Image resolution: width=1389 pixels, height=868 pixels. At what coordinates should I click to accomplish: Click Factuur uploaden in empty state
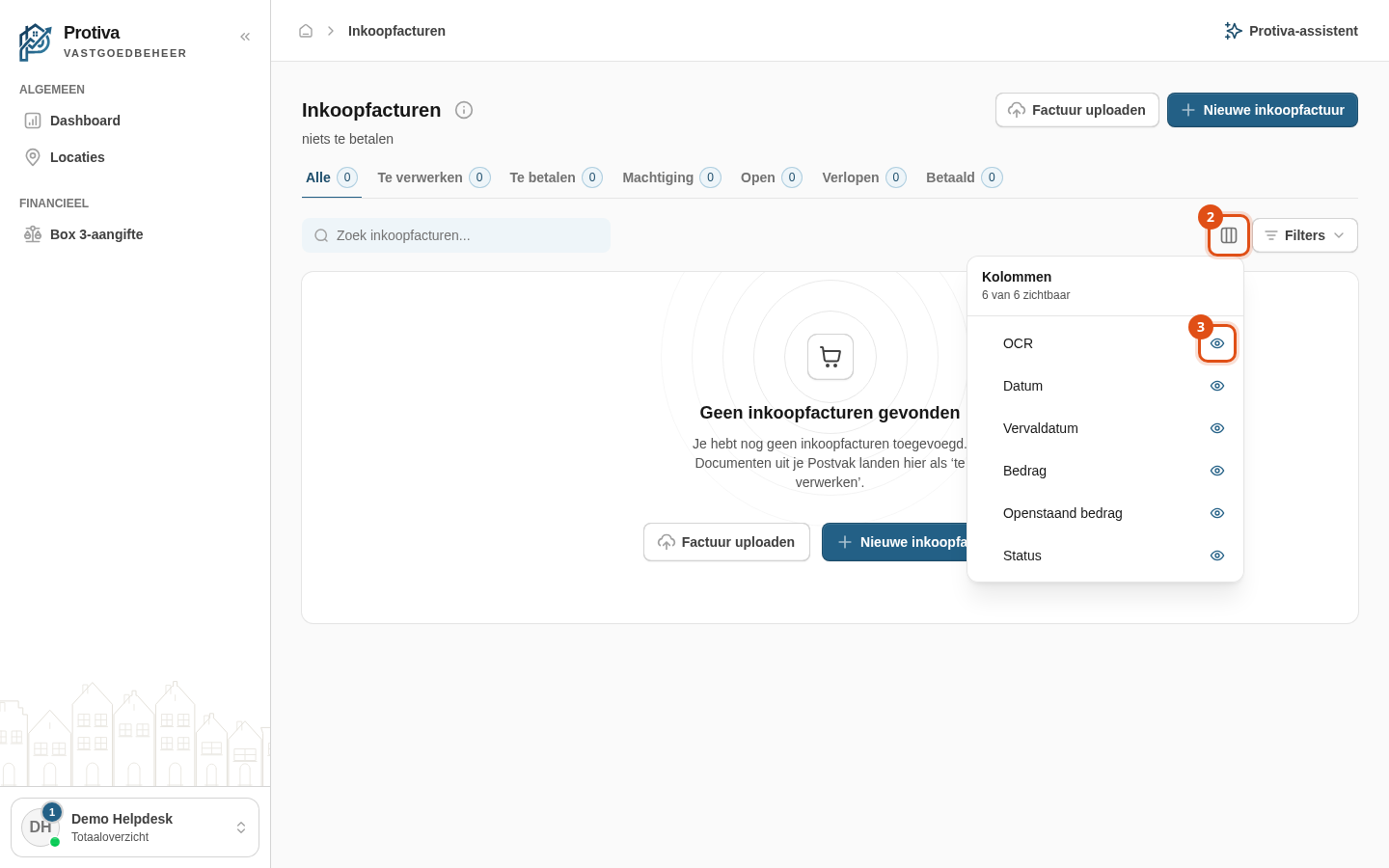[x=726, y=542]
